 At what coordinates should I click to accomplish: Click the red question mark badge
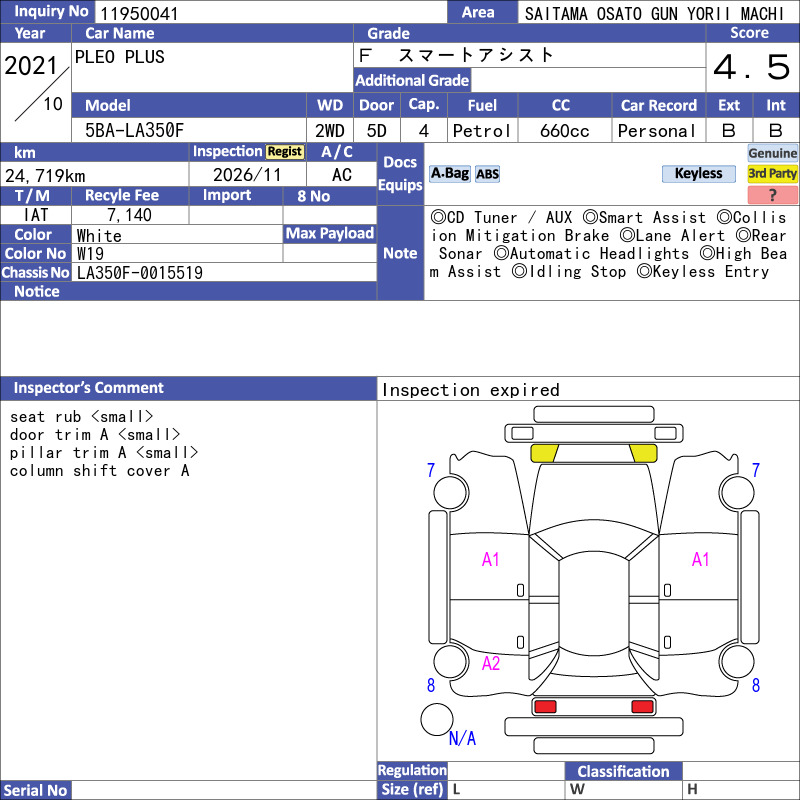[x=772, y=194]
